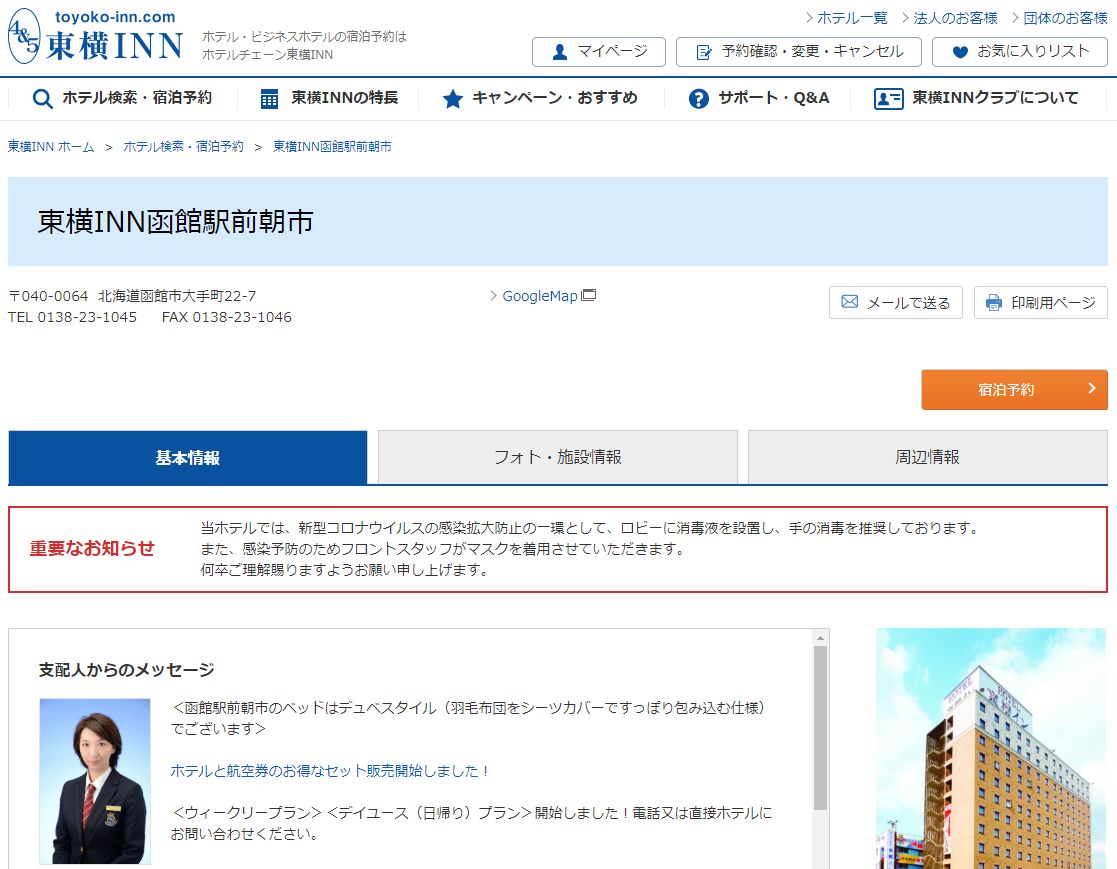
Task: Select the 基本情報 tab
Action: (188, 457)
